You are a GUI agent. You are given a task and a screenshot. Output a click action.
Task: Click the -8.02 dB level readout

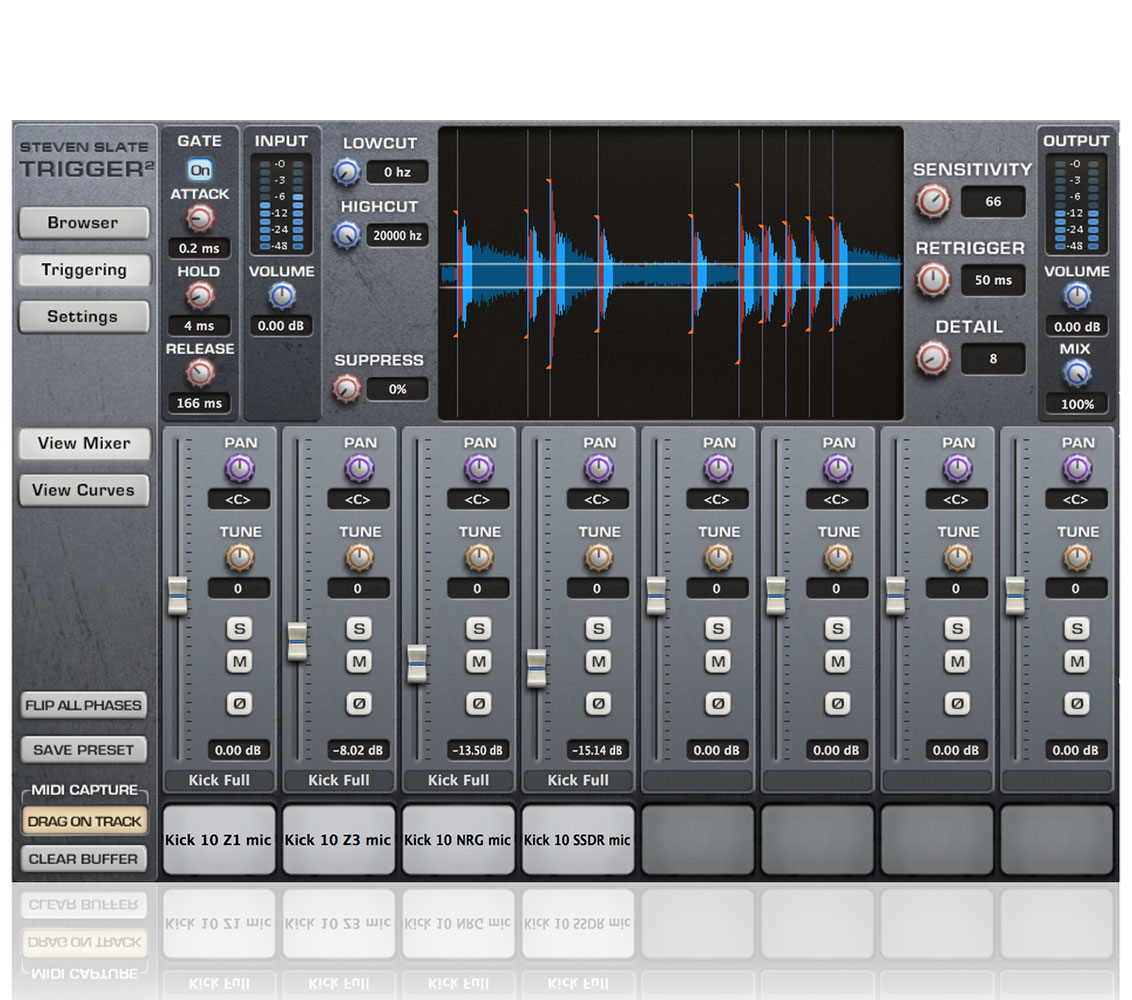pyautogui.click(x=358, y=750)
